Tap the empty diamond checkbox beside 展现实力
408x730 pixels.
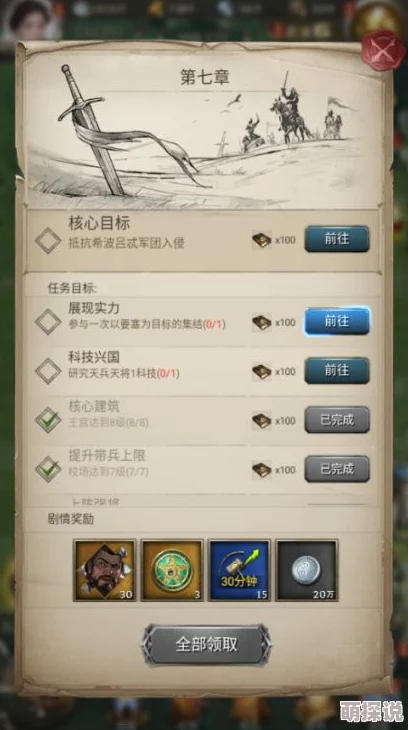[x=48, y=322]
